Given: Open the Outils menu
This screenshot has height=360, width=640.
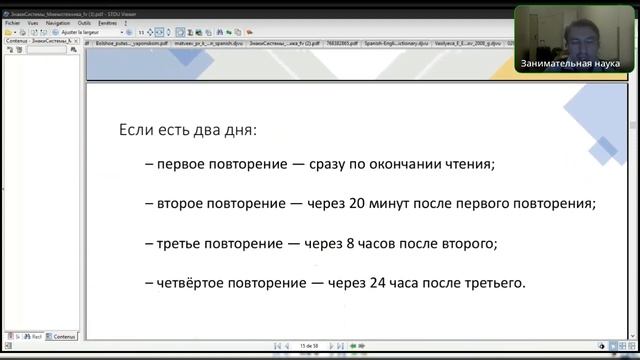Looking at the screenshot, I should point(84,23).
